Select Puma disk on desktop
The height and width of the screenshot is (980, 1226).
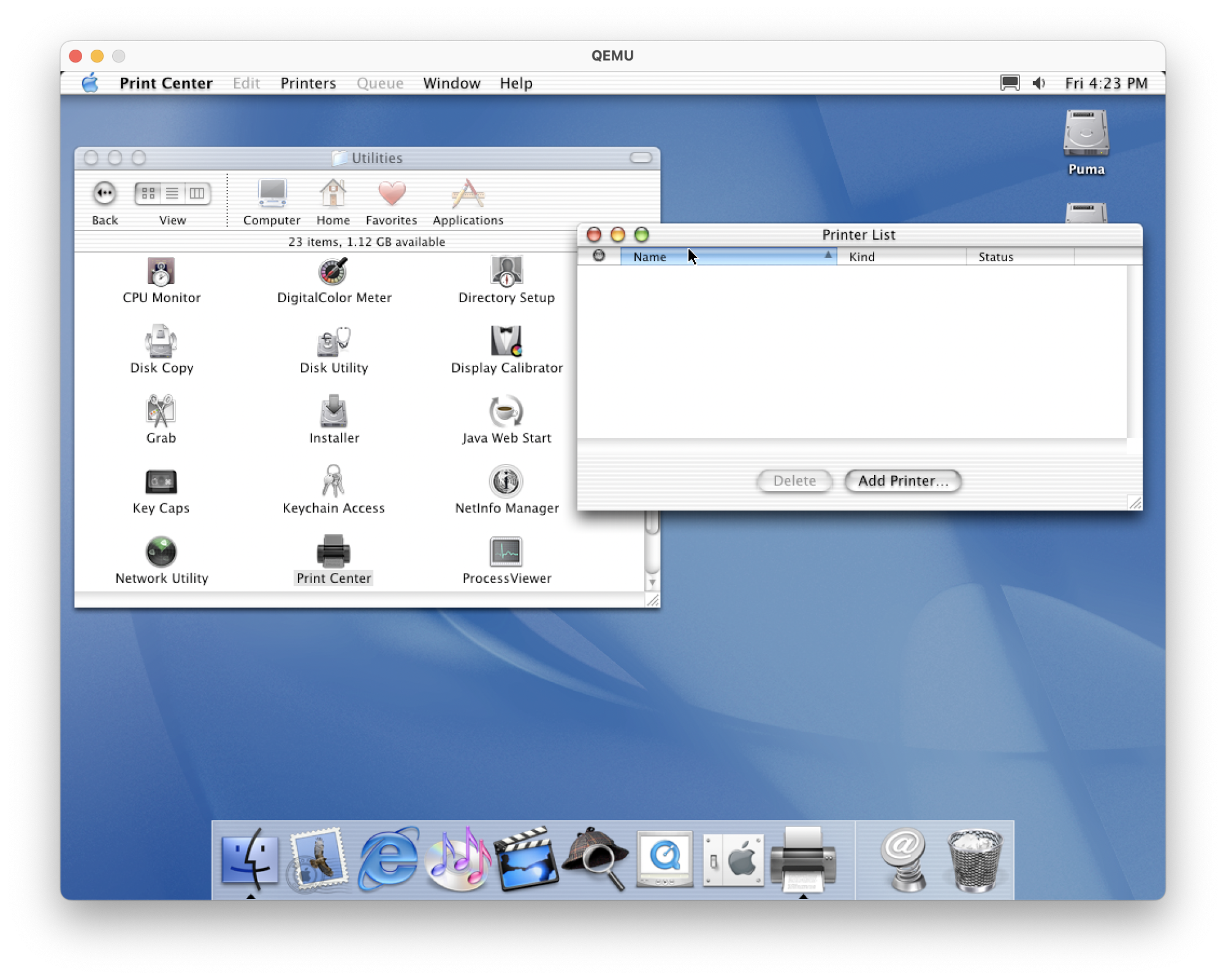(x=1086, y=142)
